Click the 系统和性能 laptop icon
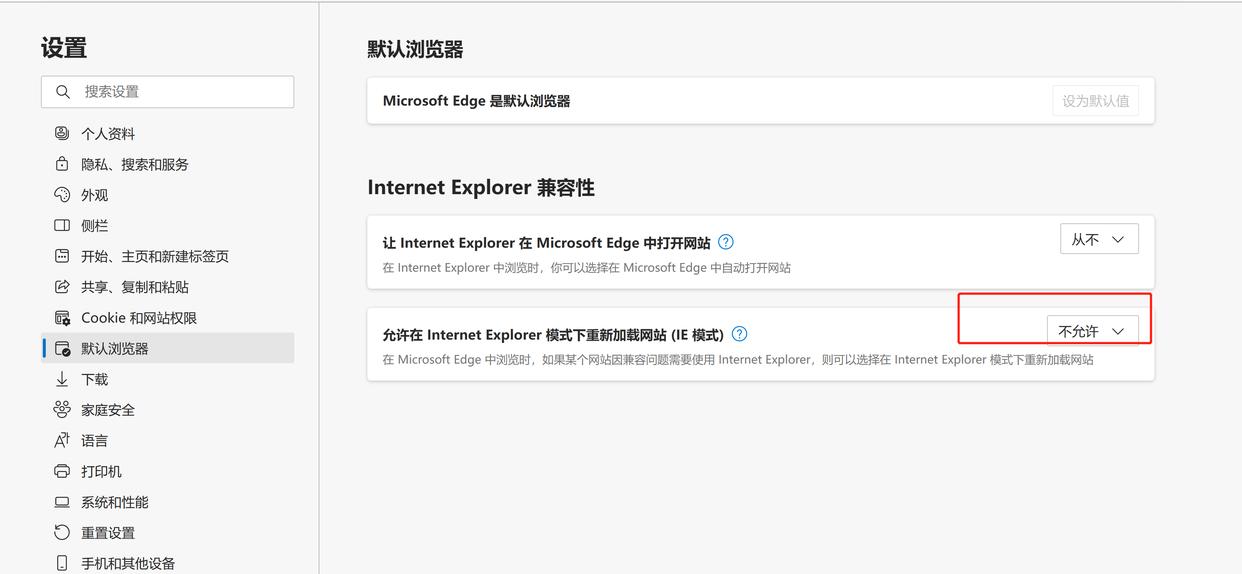The width and height of the screenshot is (1242, 574). point(62,502)
